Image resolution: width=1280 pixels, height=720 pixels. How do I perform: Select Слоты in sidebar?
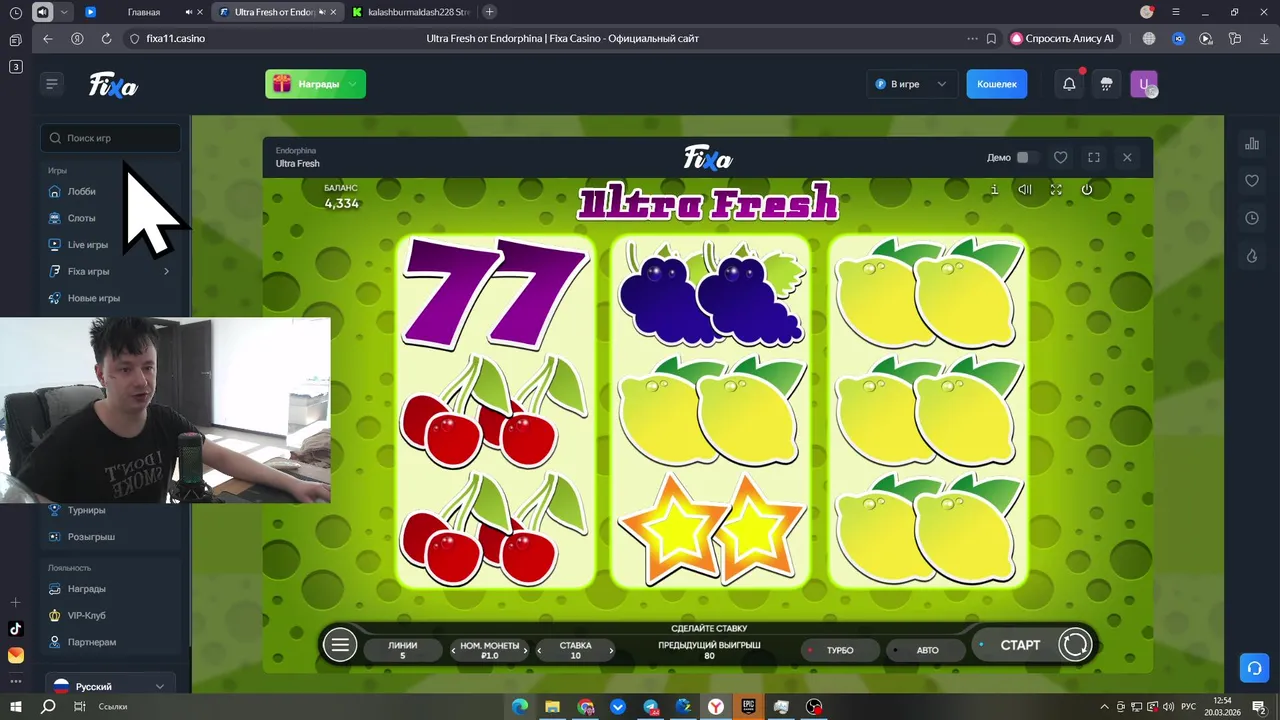click(x=82, y=218)
